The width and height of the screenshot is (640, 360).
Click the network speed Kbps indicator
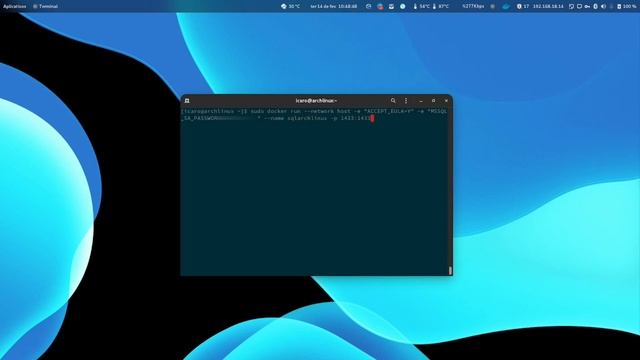473,6
